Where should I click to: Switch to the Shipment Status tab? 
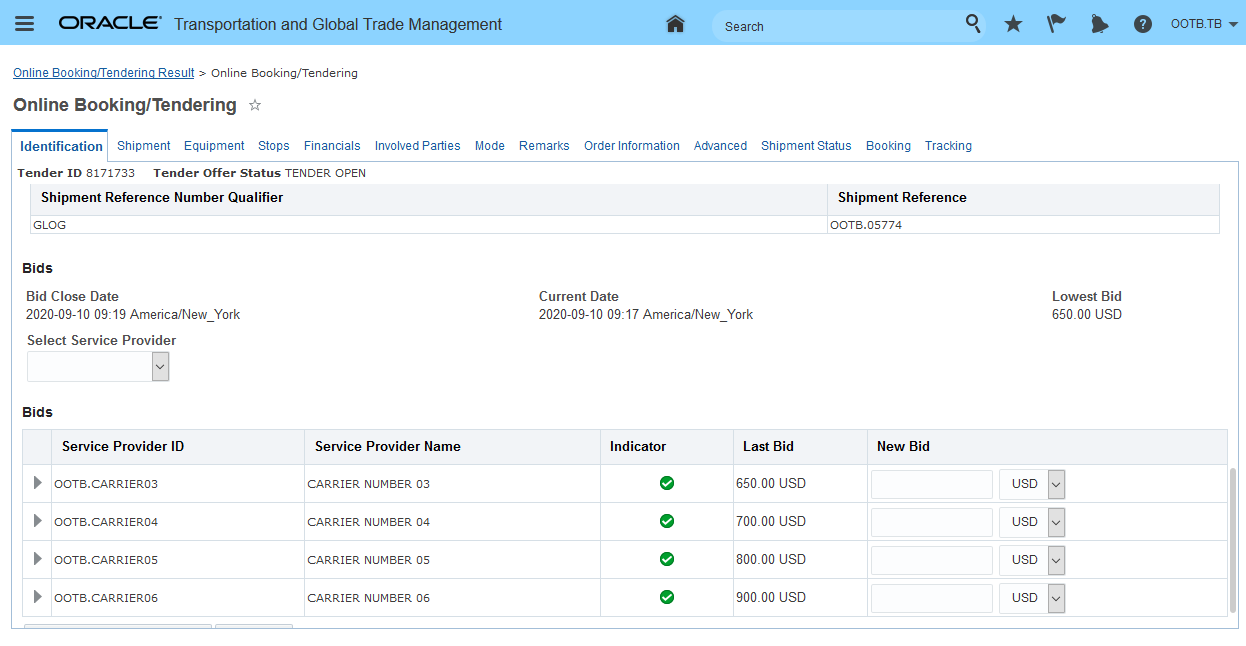coord(806,146)
